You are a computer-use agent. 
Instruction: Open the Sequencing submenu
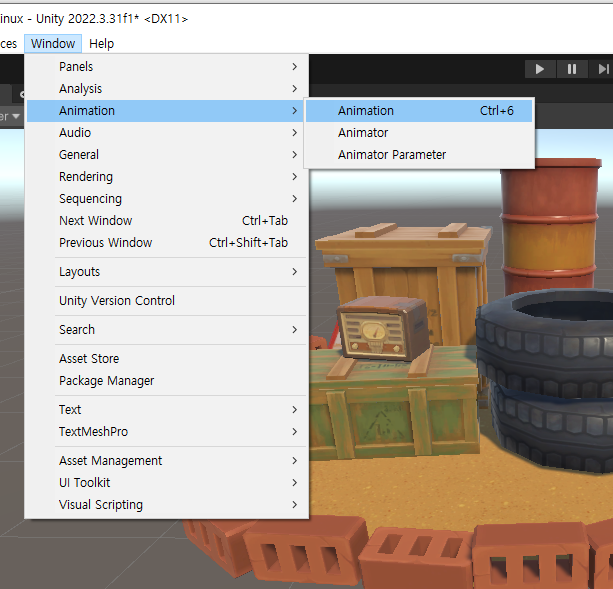[166, 199]
